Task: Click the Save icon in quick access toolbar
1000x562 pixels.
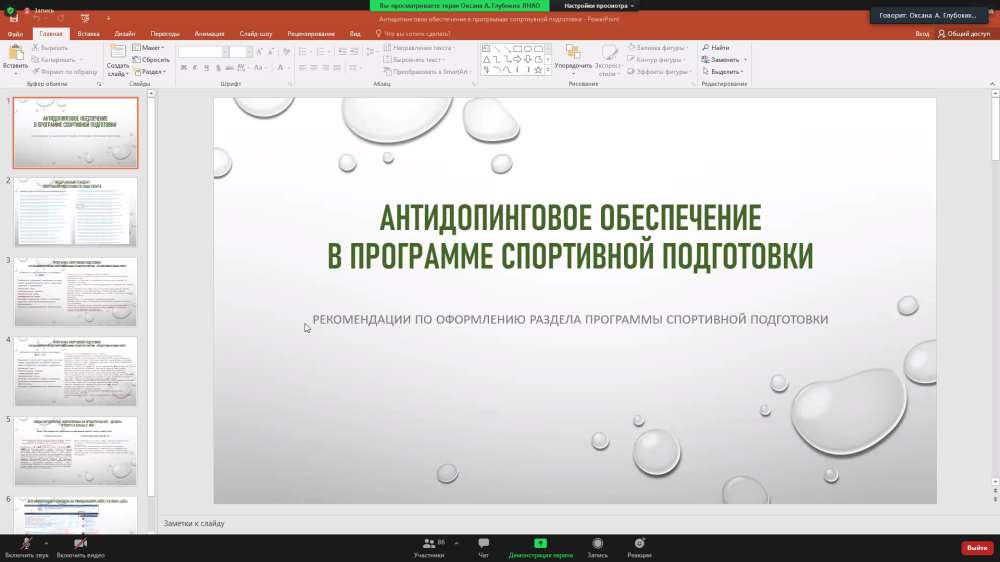Action: coord(14,18)
